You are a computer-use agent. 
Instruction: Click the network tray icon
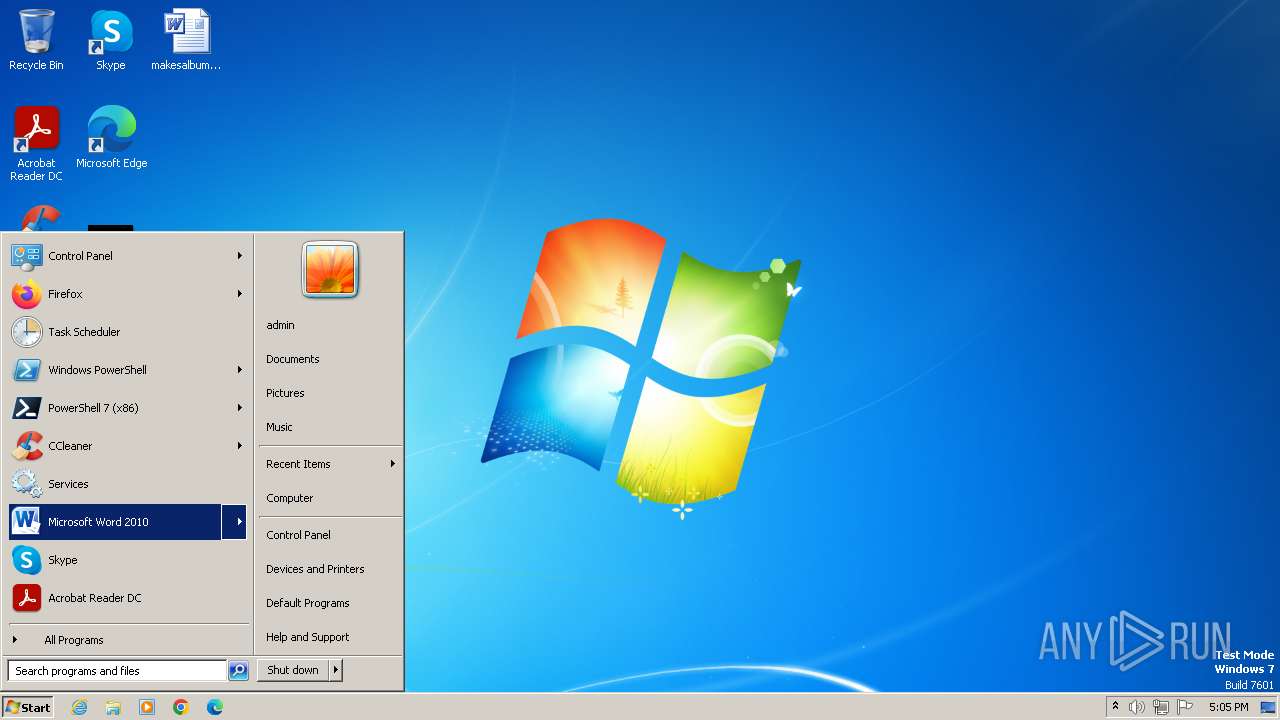[1160, 707]
